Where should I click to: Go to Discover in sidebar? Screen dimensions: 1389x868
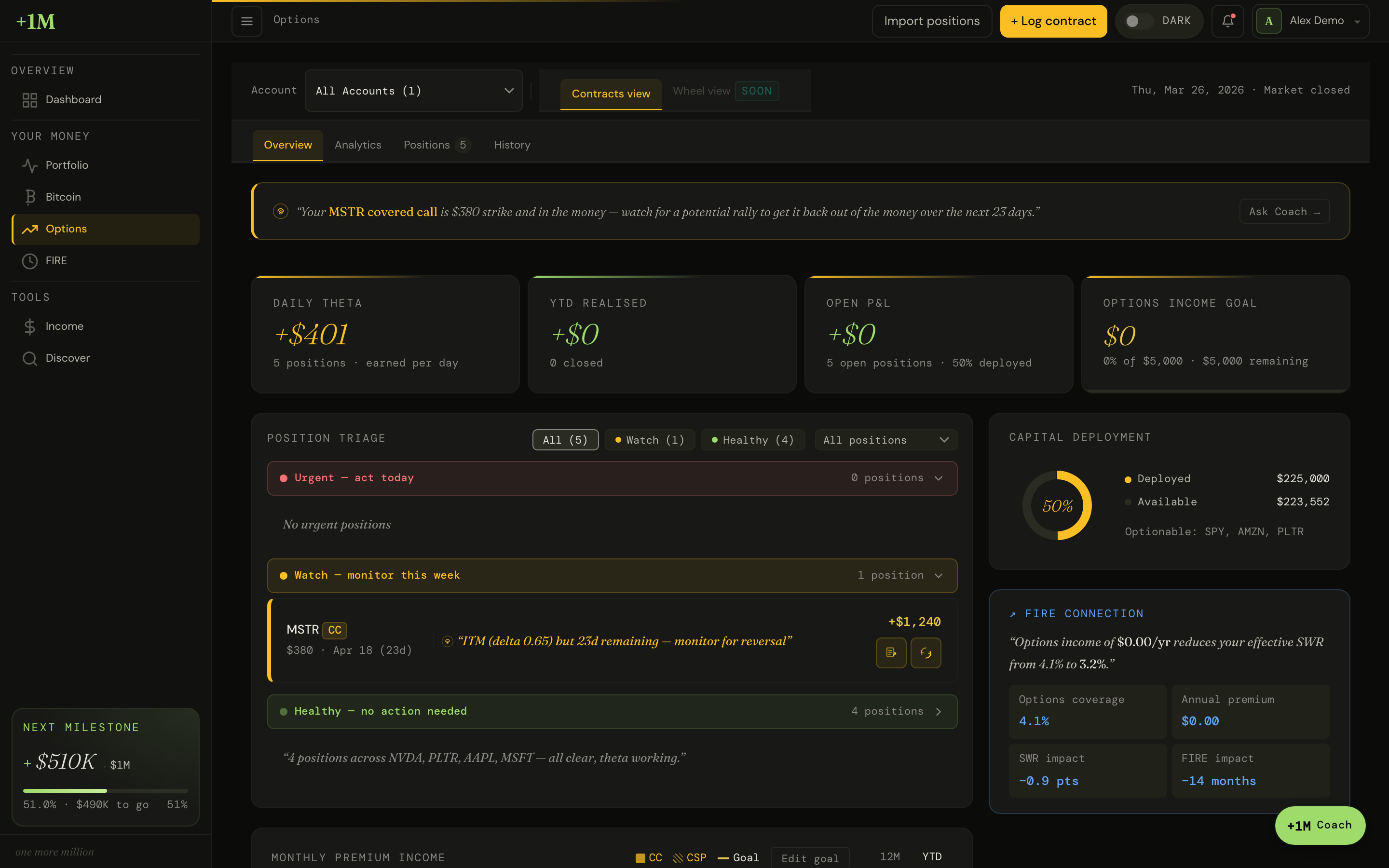click(105, 358)
